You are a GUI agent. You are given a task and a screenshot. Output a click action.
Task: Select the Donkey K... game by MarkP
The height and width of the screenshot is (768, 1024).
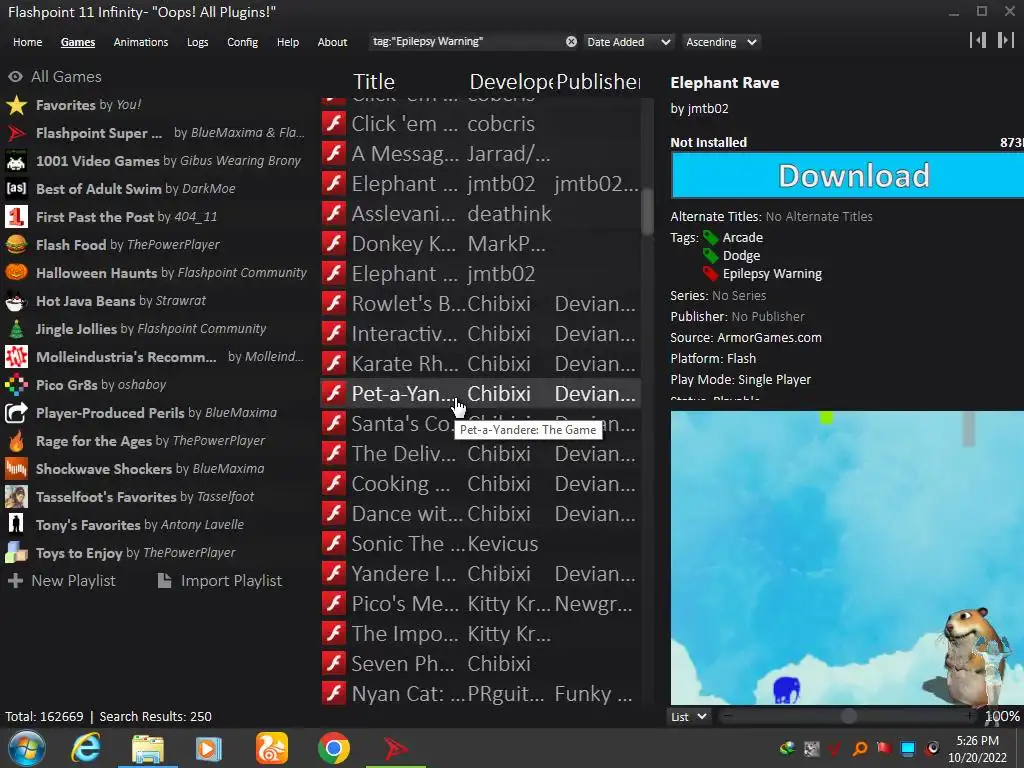coord(481,244)
